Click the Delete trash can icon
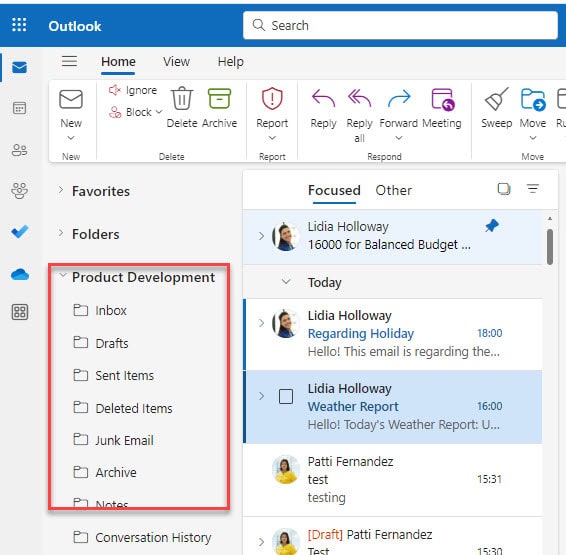This screenshot has width=566, height=555. point(182,99)
